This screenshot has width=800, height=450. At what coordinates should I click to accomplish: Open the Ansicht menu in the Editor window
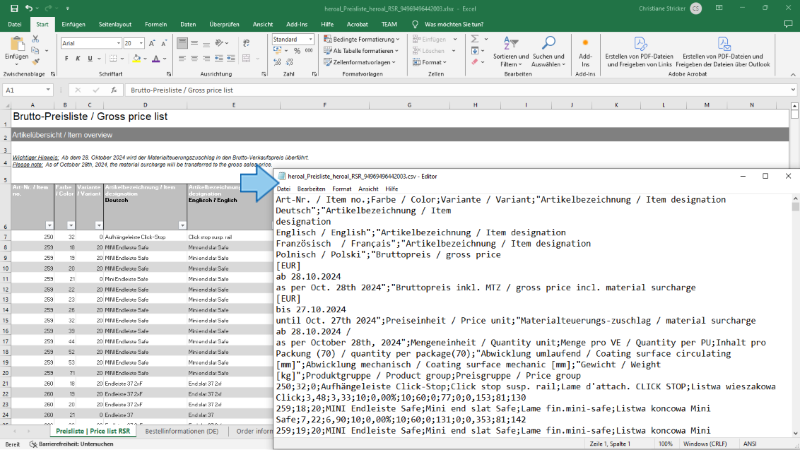(x=368, y=189)
